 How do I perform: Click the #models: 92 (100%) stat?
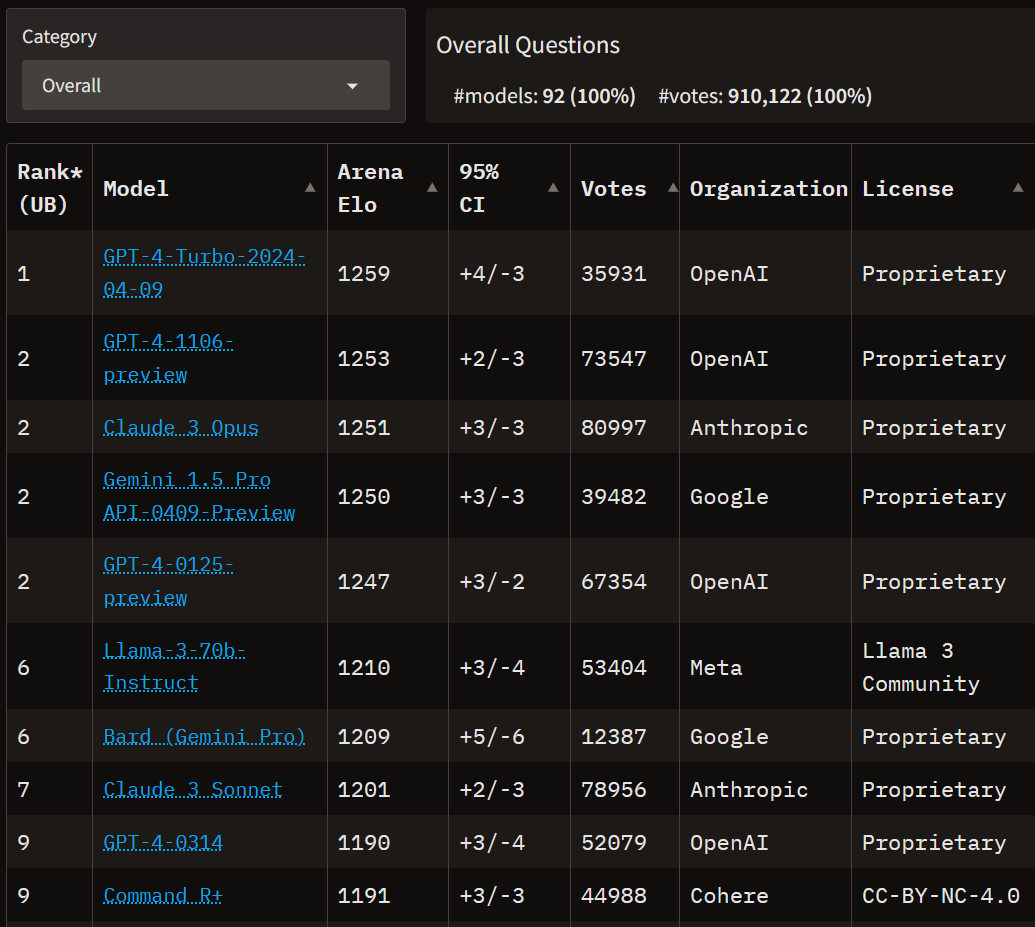click(x=544, y=96)
